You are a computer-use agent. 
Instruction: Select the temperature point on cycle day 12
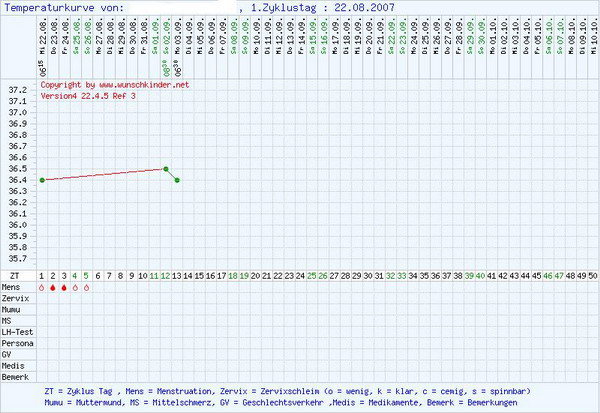click(166, 169)
